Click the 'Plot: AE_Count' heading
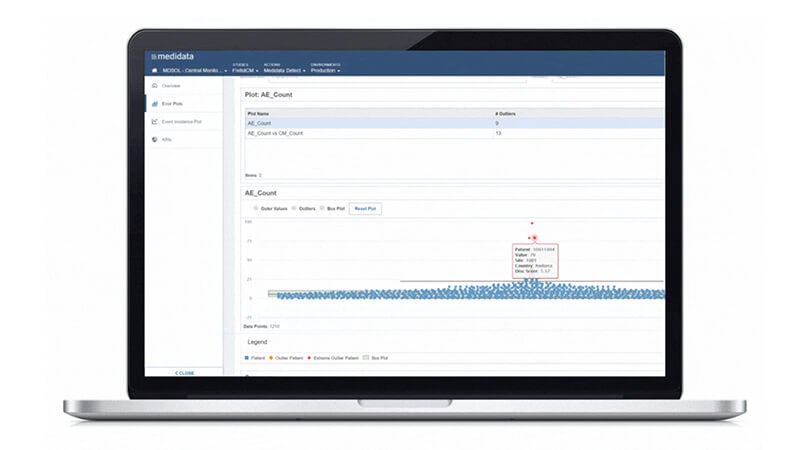 pyautogui.click(x=268, y=95)
